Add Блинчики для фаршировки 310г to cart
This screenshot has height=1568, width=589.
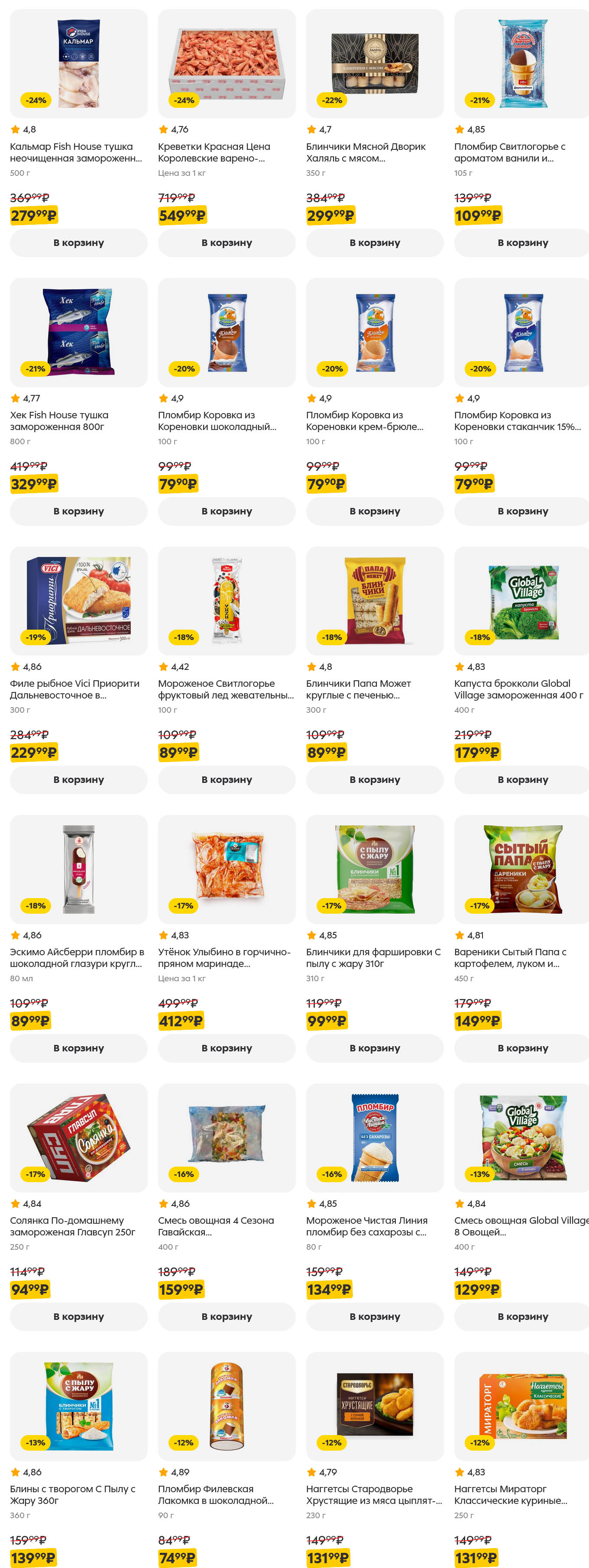[375, 1048]
